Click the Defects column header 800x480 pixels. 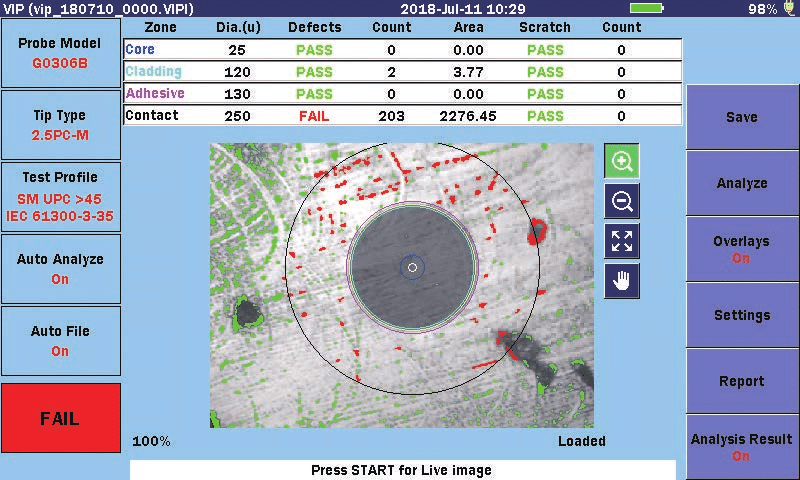[x=314, y=27]
